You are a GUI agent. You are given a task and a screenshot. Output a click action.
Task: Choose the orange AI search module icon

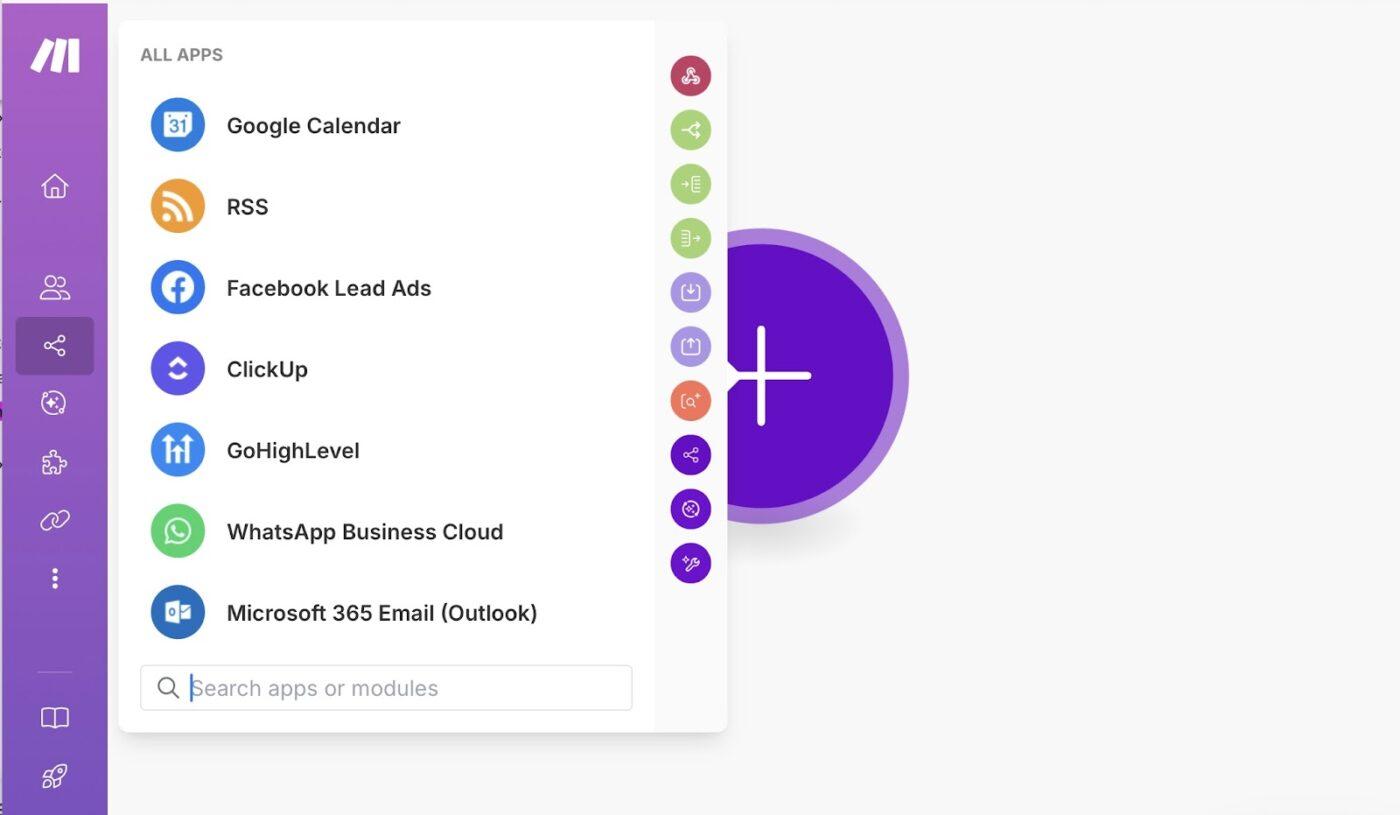[690, 401]
